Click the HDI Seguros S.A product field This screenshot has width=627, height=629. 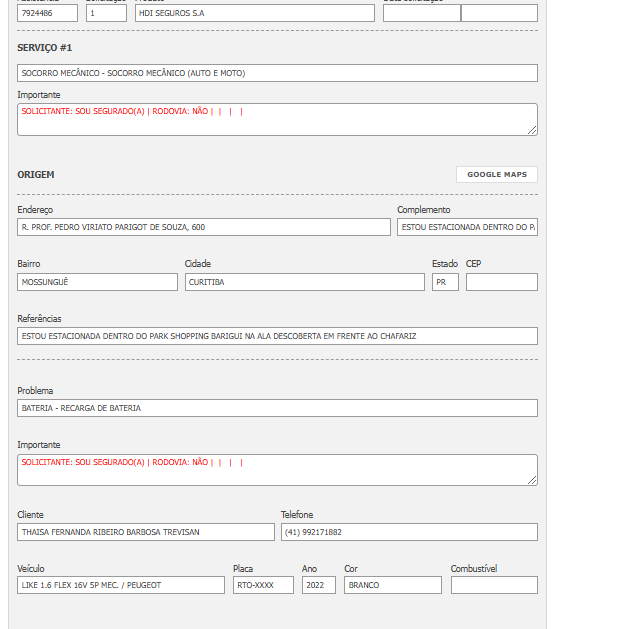254,13
